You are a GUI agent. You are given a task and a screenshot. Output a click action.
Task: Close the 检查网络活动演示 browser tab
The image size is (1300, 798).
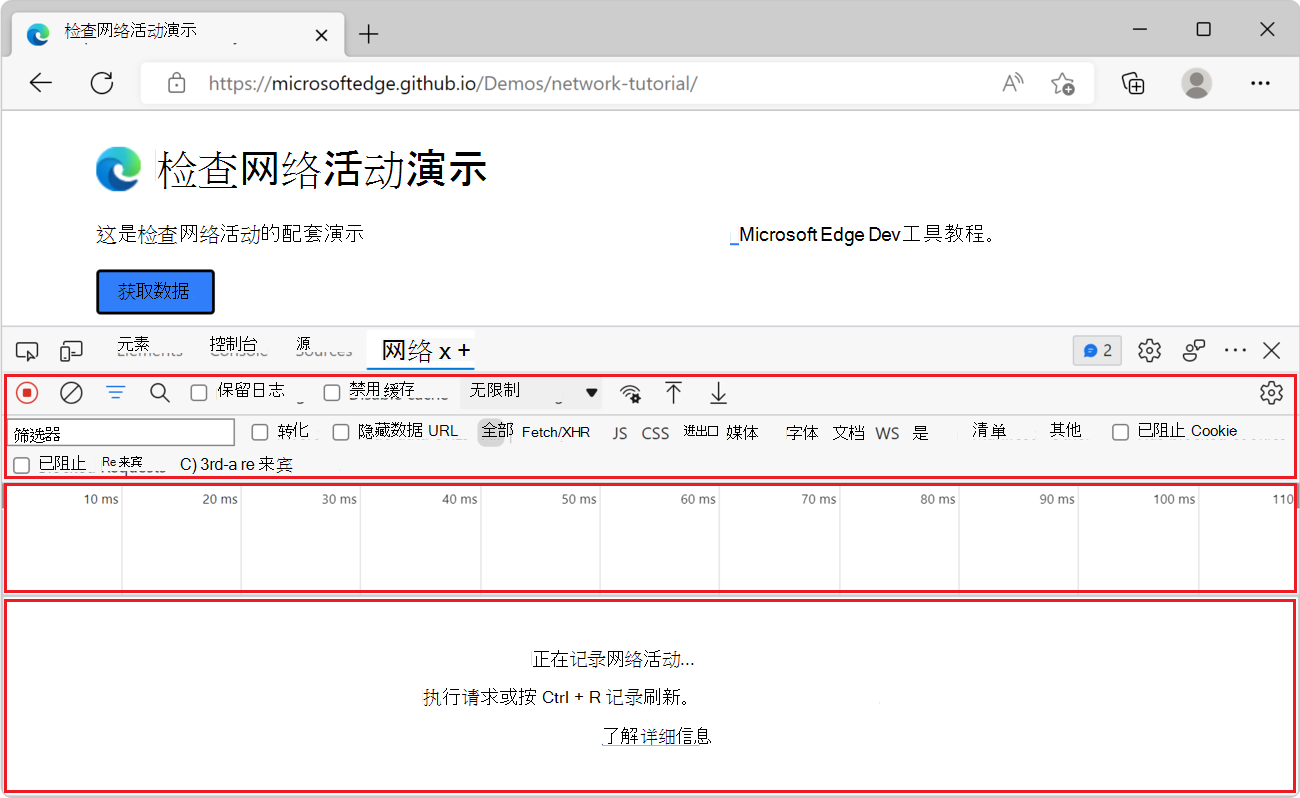pyautogui.click(x=321, y=35)
